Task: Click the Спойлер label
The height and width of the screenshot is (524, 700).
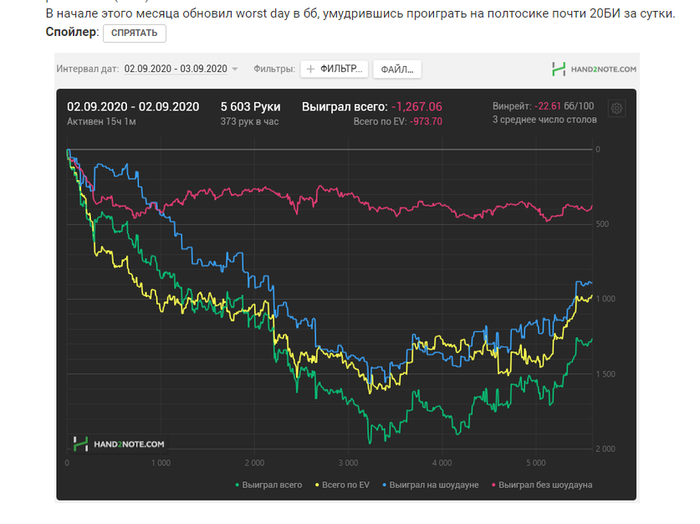Action: (x=72, y=32)
